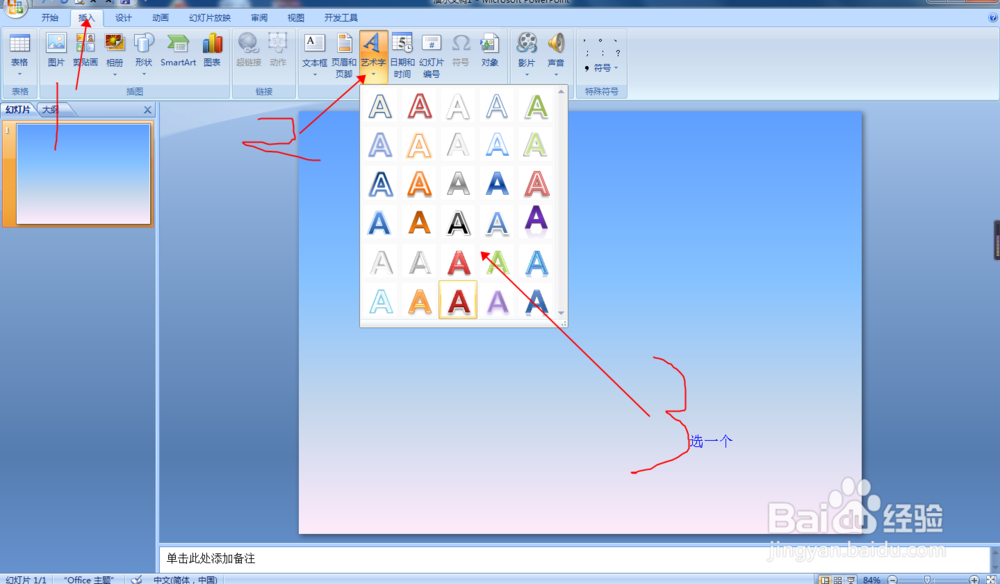Choose the highlighted dark red WordArt style
1000x584 pixels.
coord(458,300)
